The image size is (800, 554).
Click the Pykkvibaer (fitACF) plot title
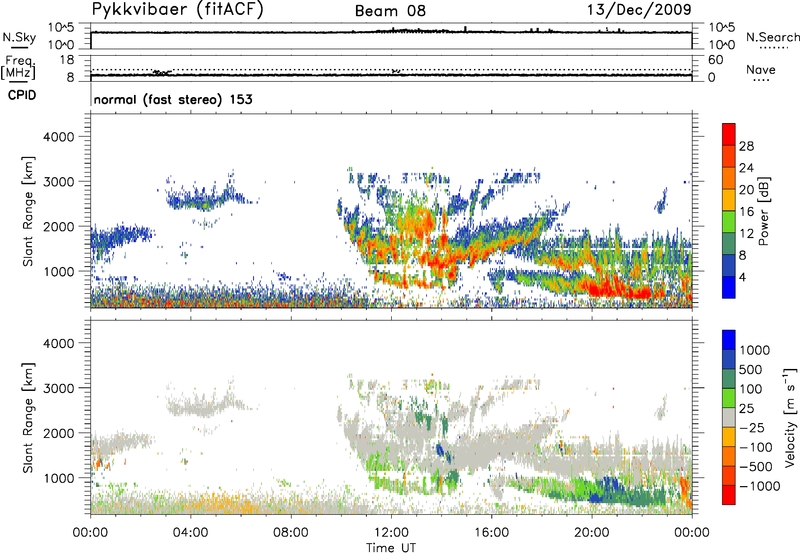[x=178, y=10]
